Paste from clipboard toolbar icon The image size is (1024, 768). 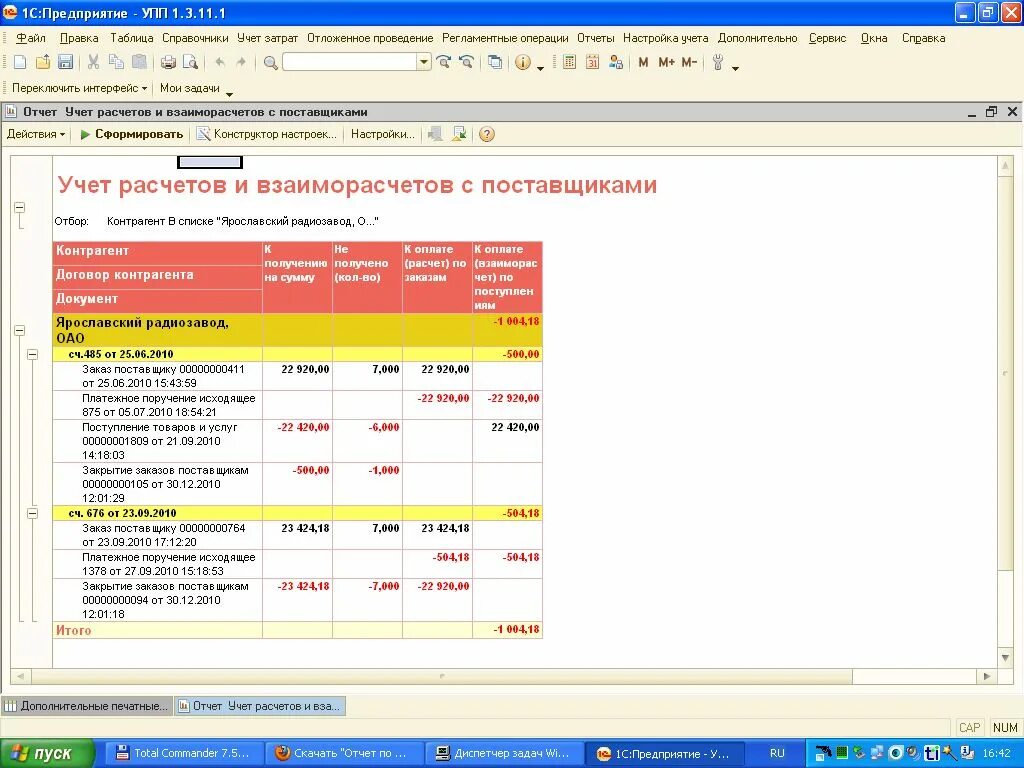tap(139, 63)
